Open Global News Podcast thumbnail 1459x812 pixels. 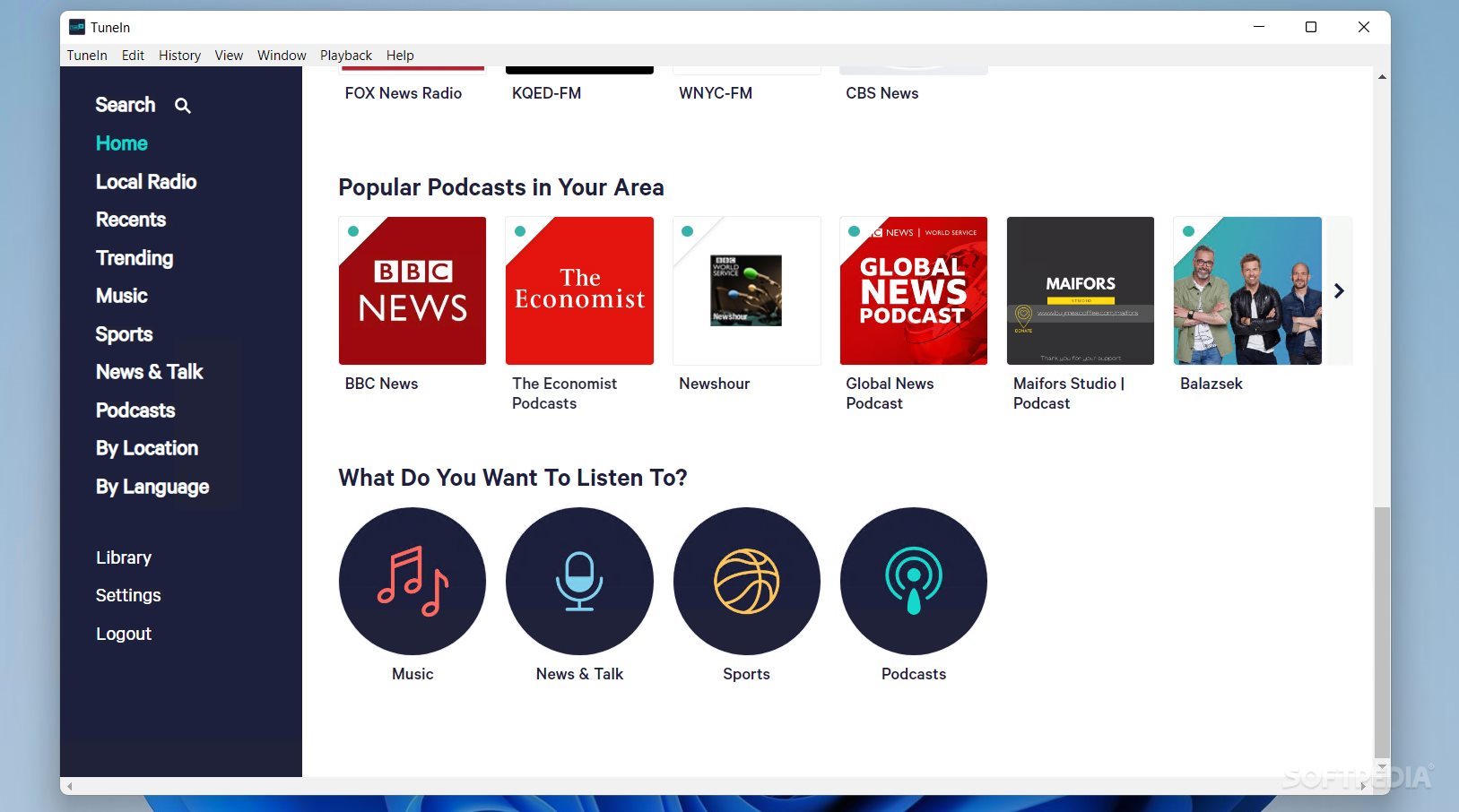pos(914,290)
